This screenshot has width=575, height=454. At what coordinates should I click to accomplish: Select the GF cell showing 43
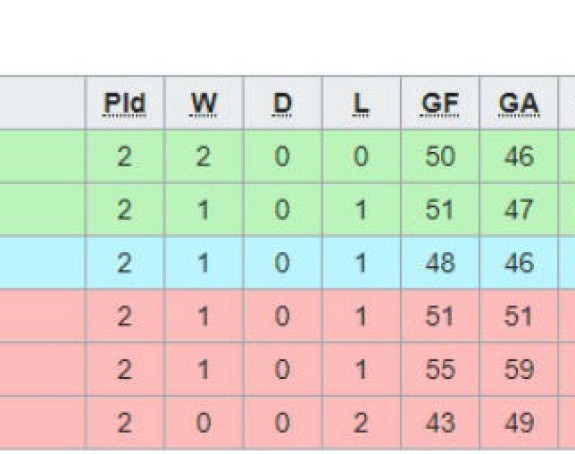pos(440,422)
